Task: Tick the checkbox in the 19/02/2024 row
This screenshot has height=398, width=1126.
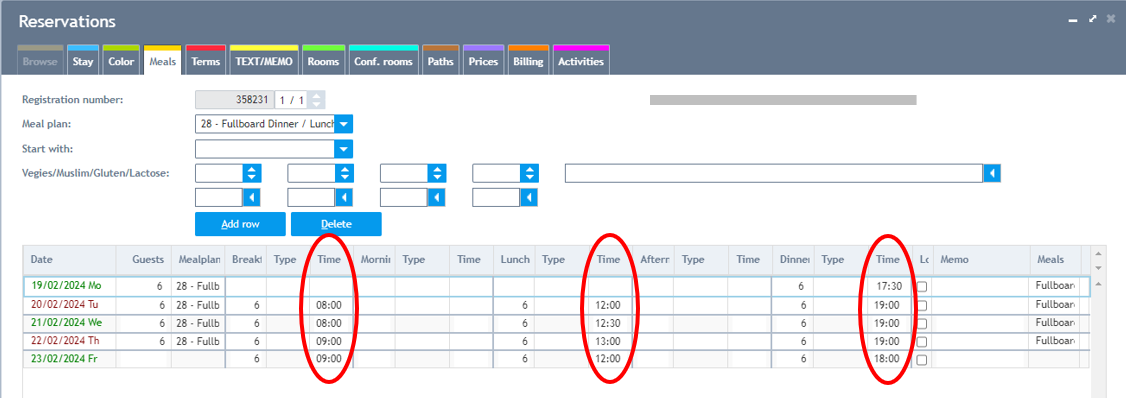Action: pos(921,287)
